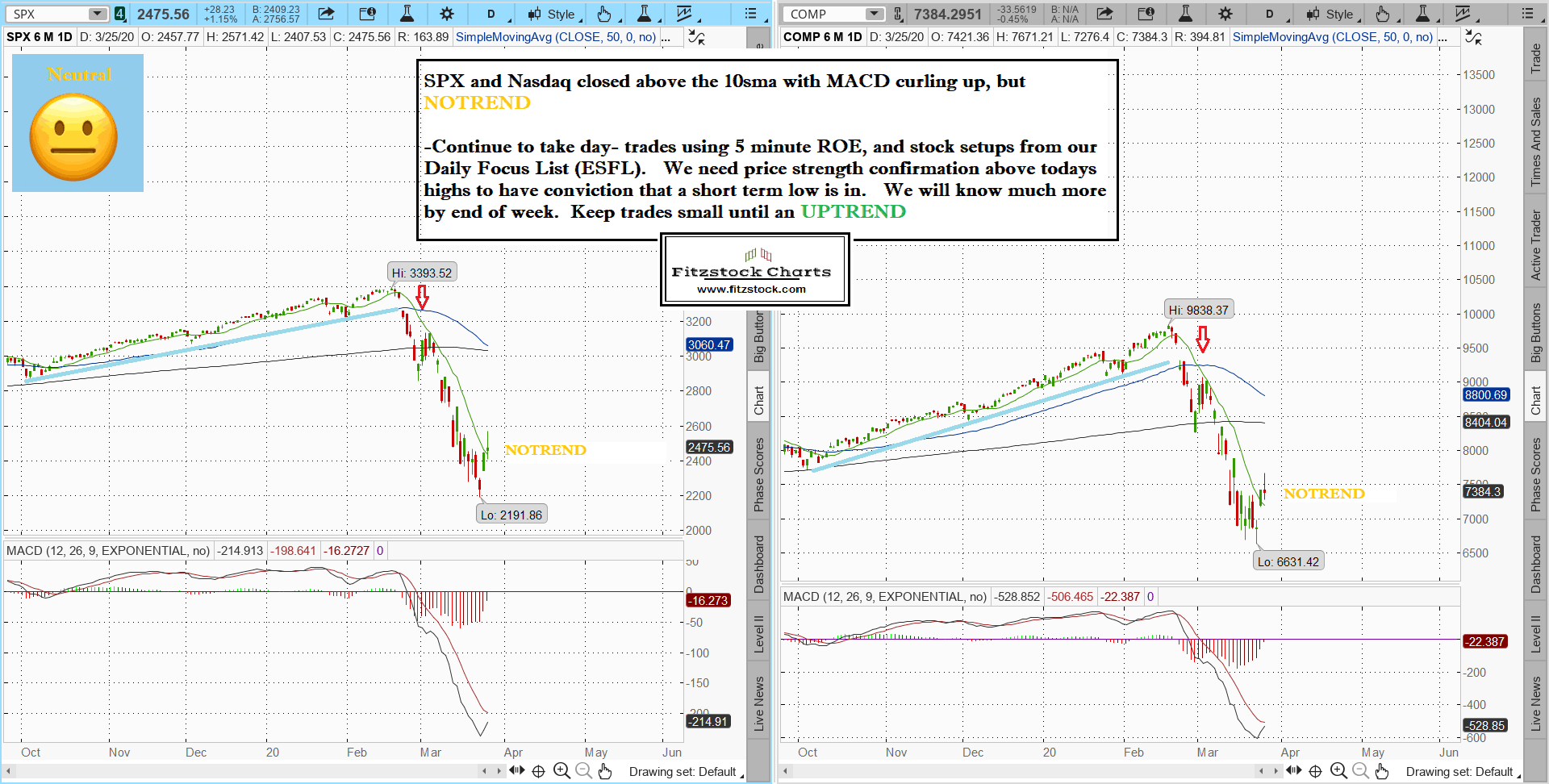This screenshot has height=784, width=1549.
Task: Zoom in on SPX chart with magnifier plus
Action: click(562, 771)
